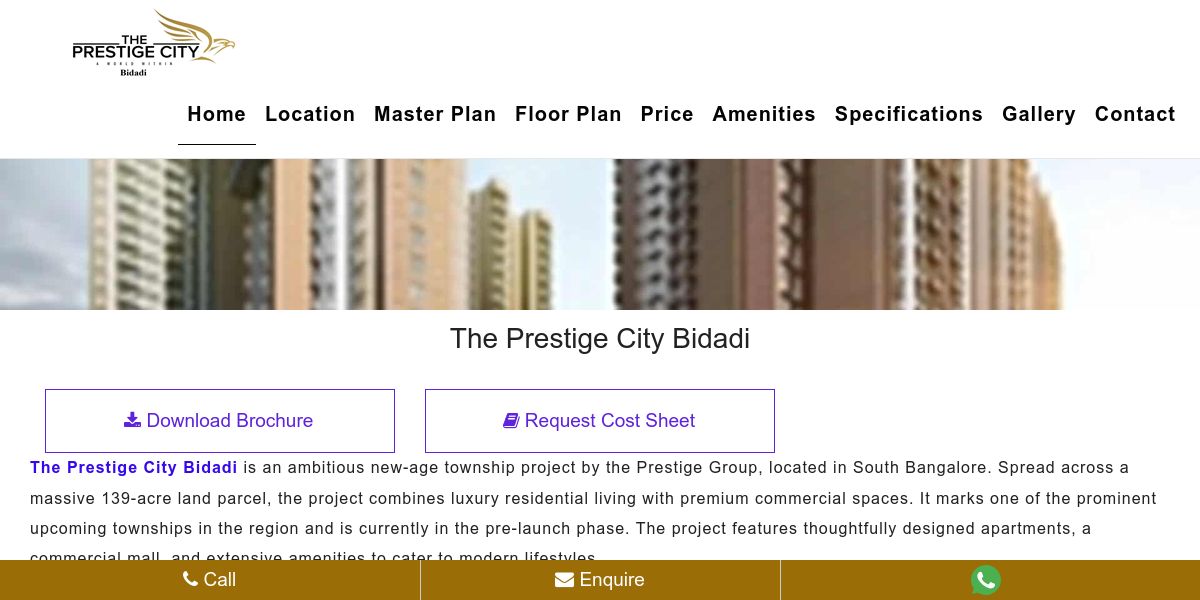Viewport: 1200px width, 600px height.
Task: Click the Download Brochure button label
Action: click(x=230, y=421)
